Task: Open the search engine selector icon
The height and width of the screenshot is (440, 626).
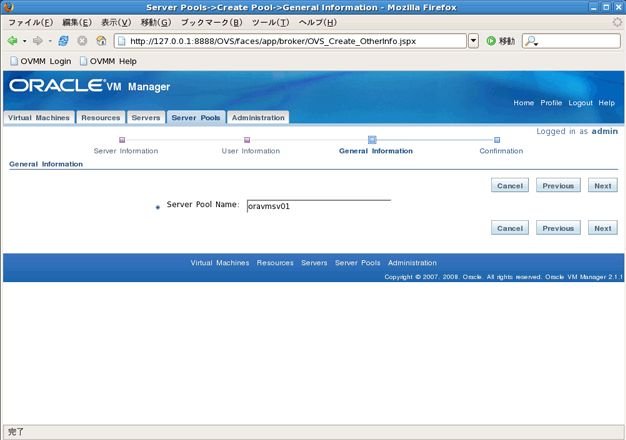Action: click(531, 41)
